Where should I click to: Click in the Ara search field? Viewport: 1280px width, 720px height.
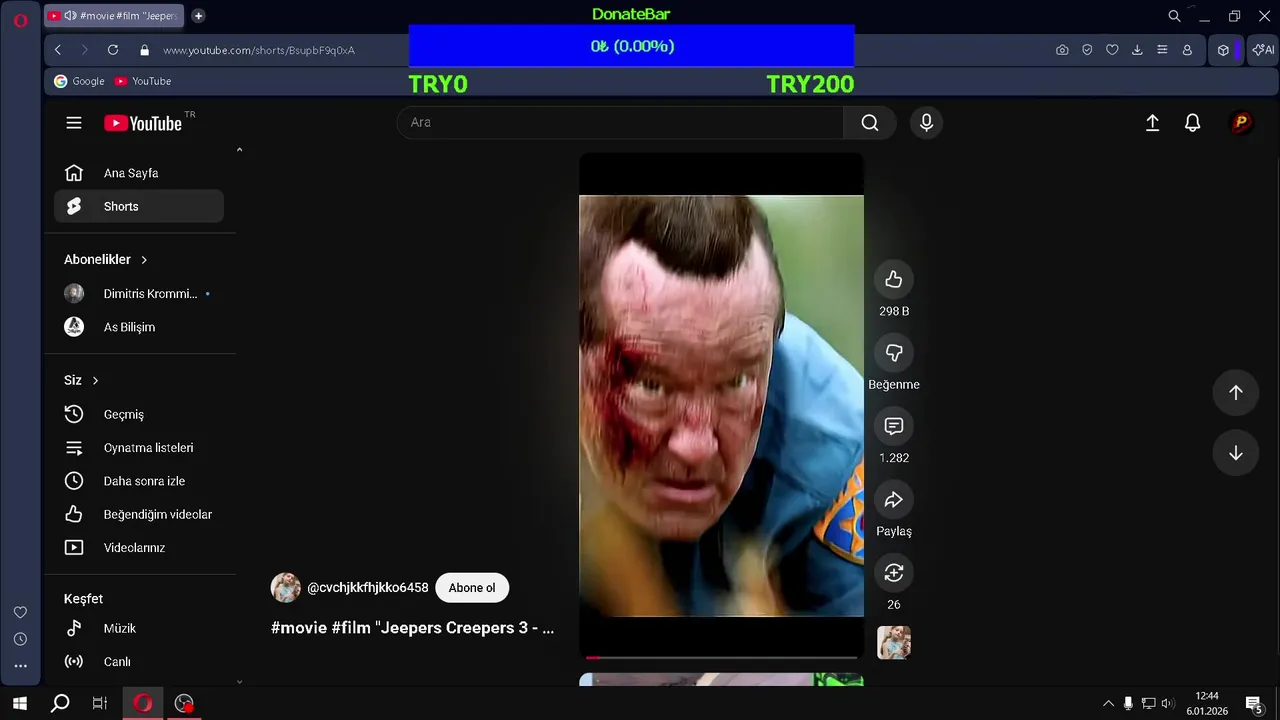[620, 122]
